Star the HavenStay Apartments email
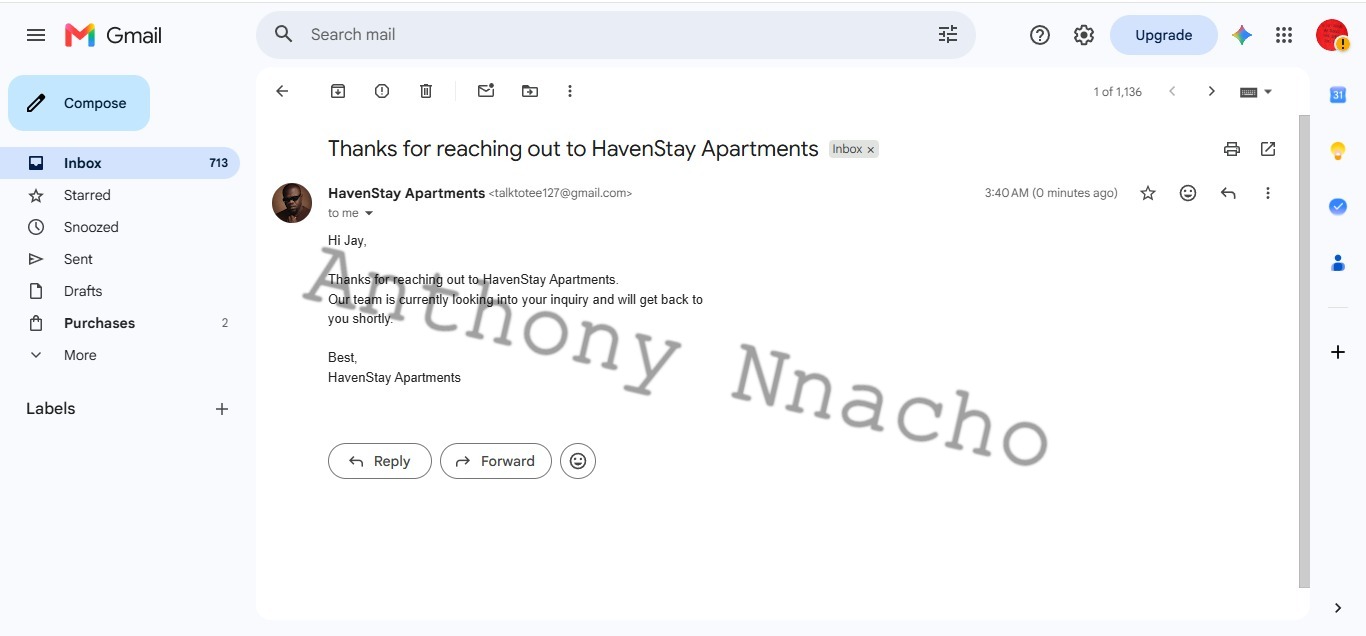 (1148, 193)
